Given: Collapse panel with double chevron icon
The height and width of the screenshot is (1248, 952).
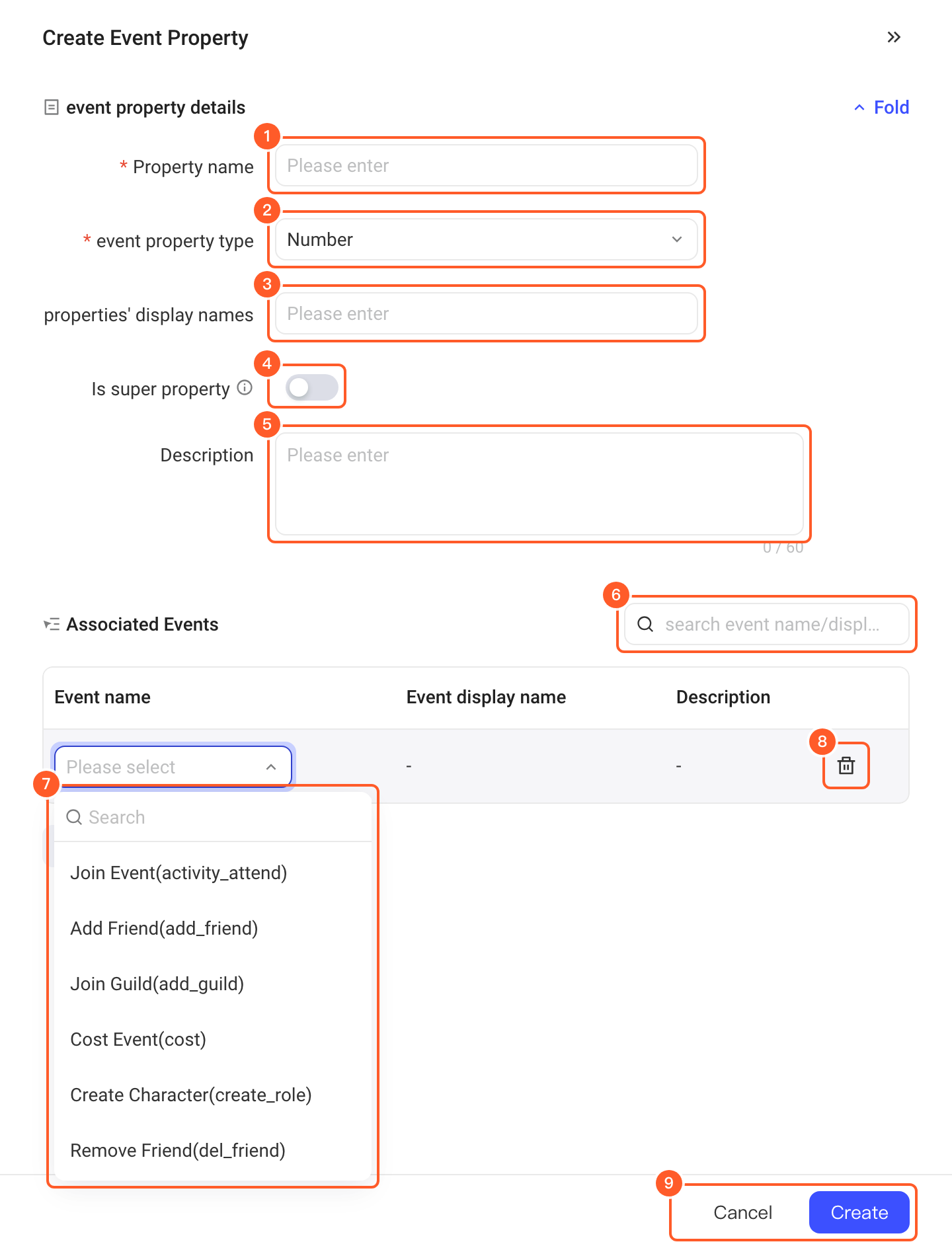Looking at the screenshot, I should click(894, 37).
